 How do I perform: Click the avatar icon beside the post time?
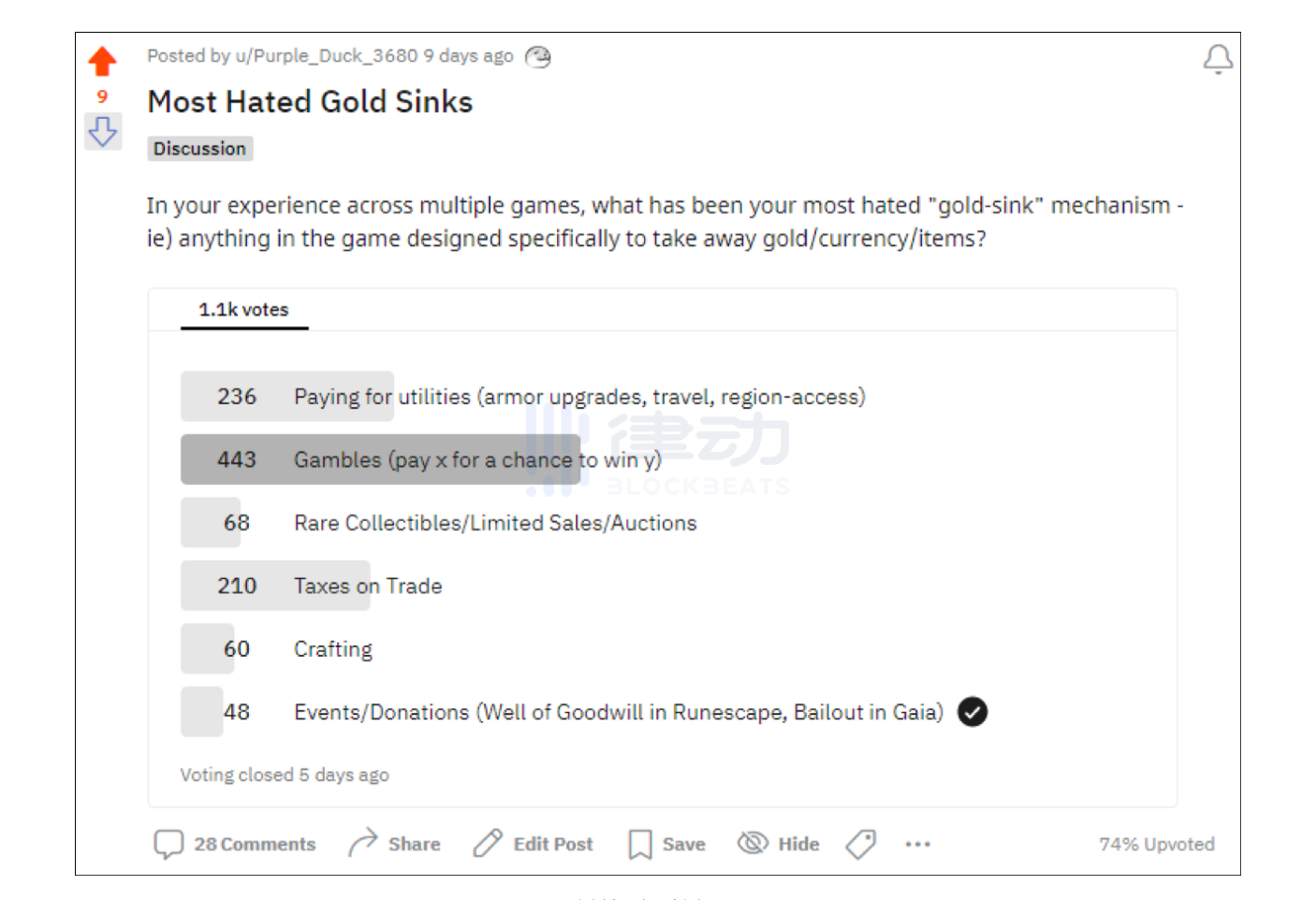coord(538,57)
